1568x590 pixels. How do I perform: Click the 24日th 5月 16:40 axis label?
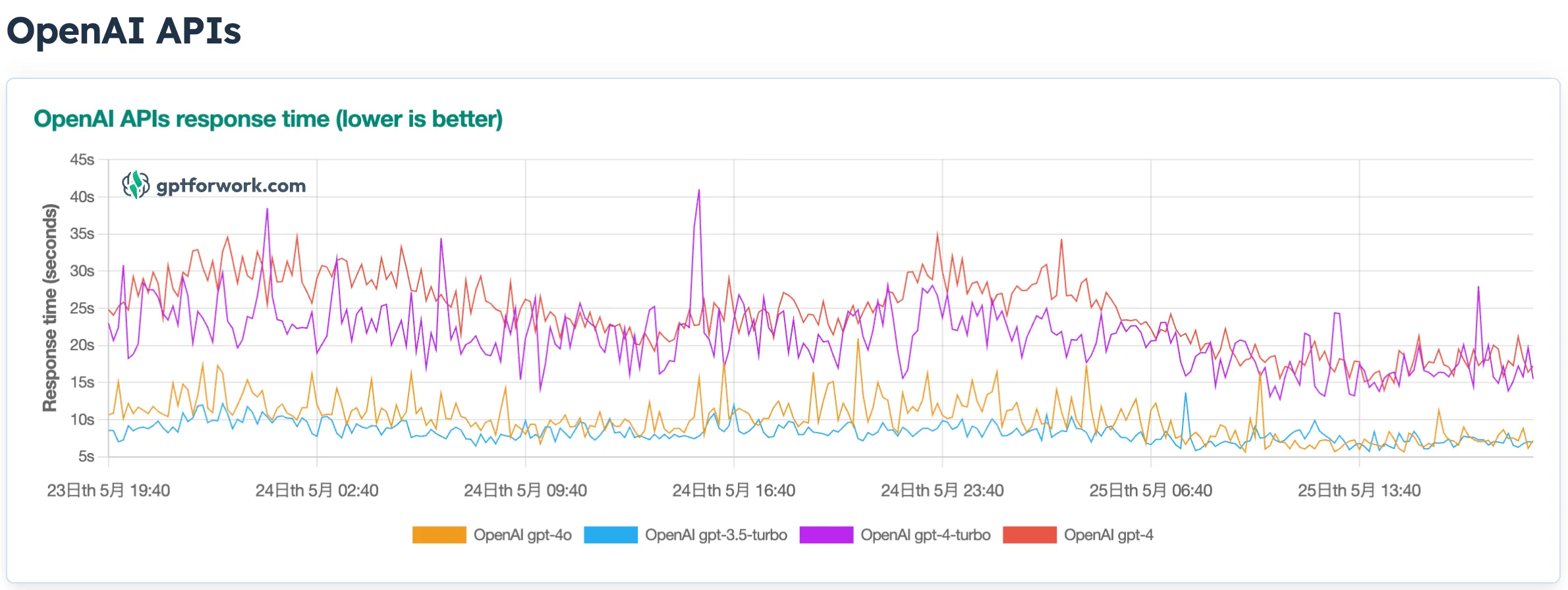[x=734, y=491]
